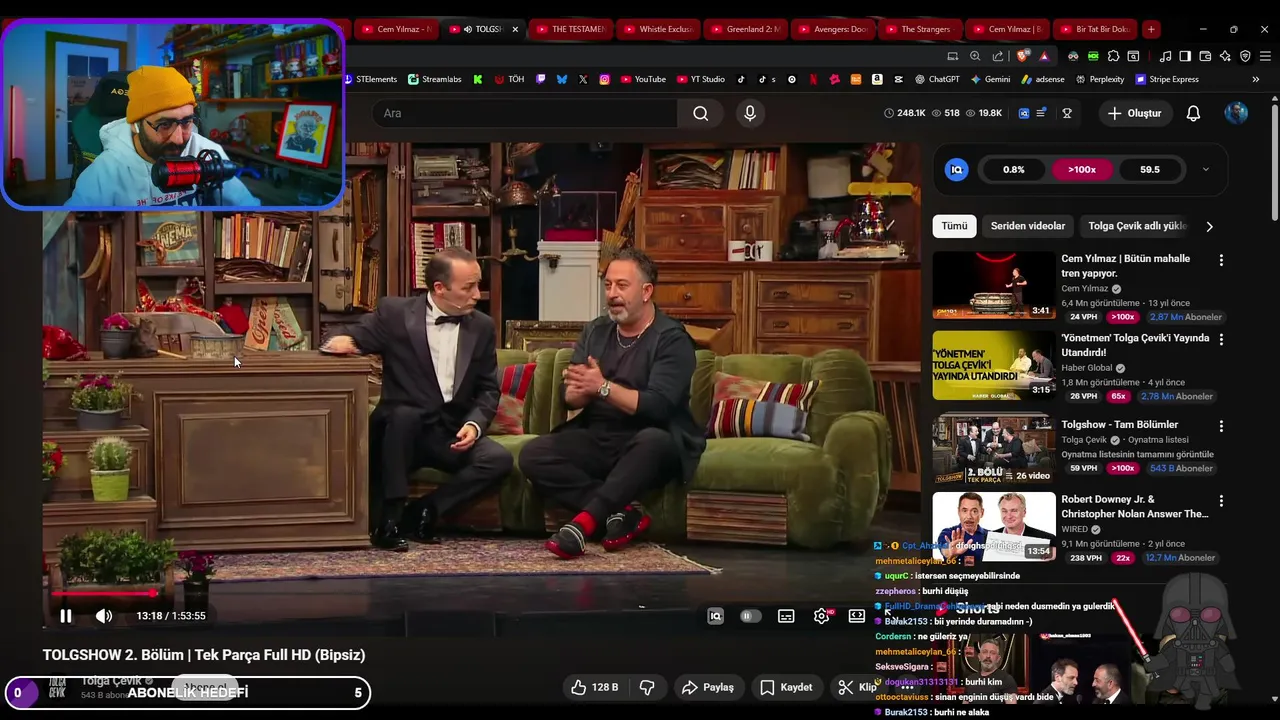Activate voice search with the microphone icon
This screenshot has width=1280, height=720.
(x=750, y=113)
